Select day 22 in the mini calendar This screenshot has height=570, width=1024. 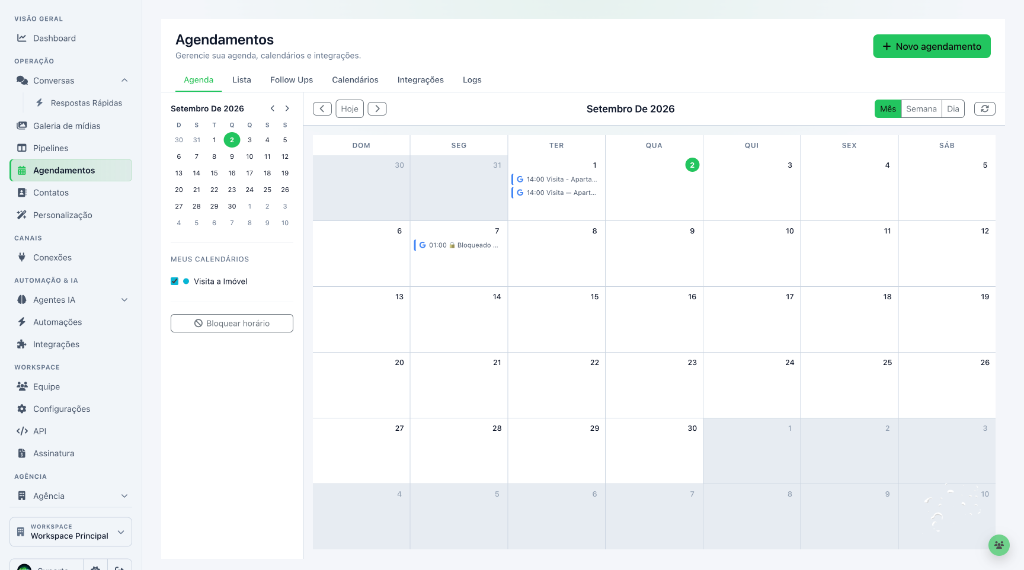(x=214, y=189)
